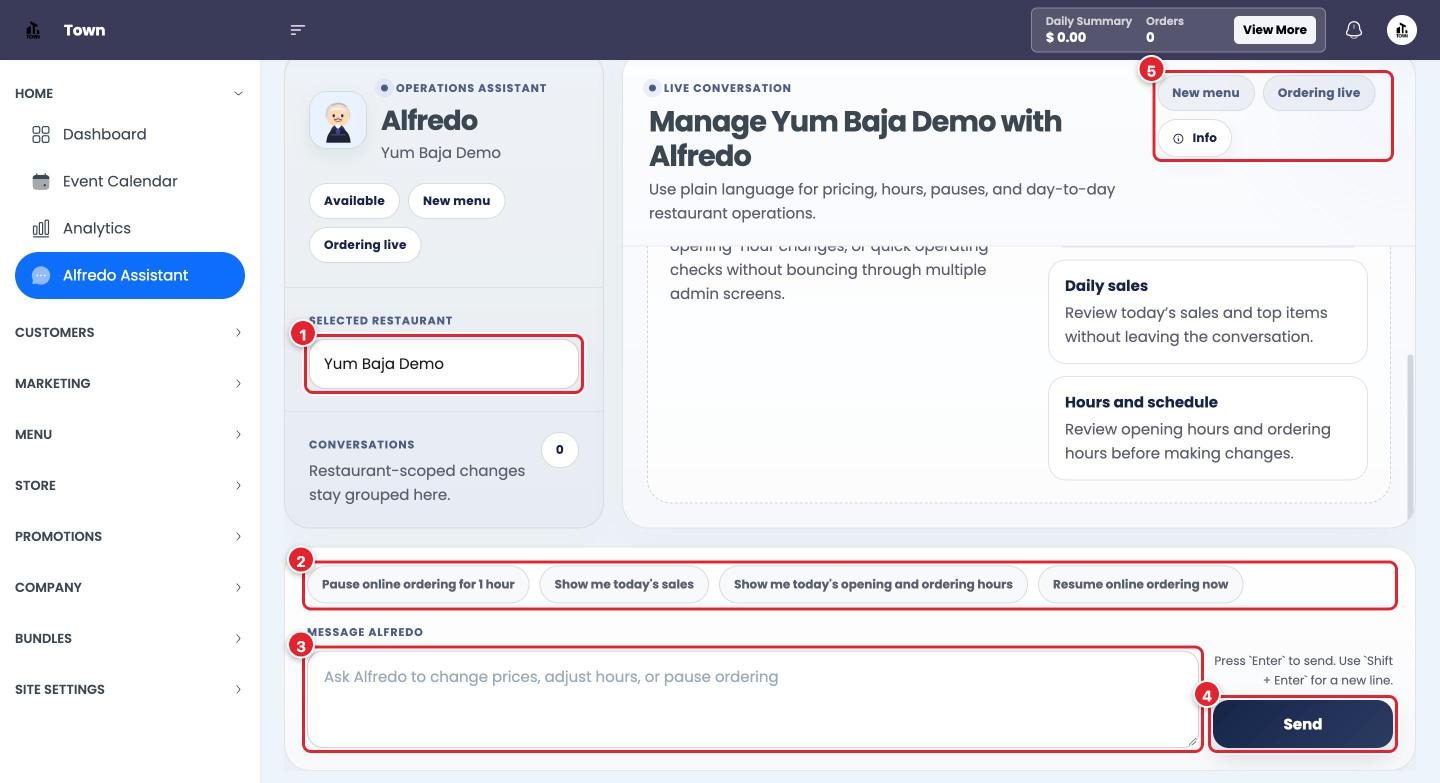Expand the BUNDLES section
This screenshot has width=1440, height=783.
pyautogui.click(x=130, y=638)
